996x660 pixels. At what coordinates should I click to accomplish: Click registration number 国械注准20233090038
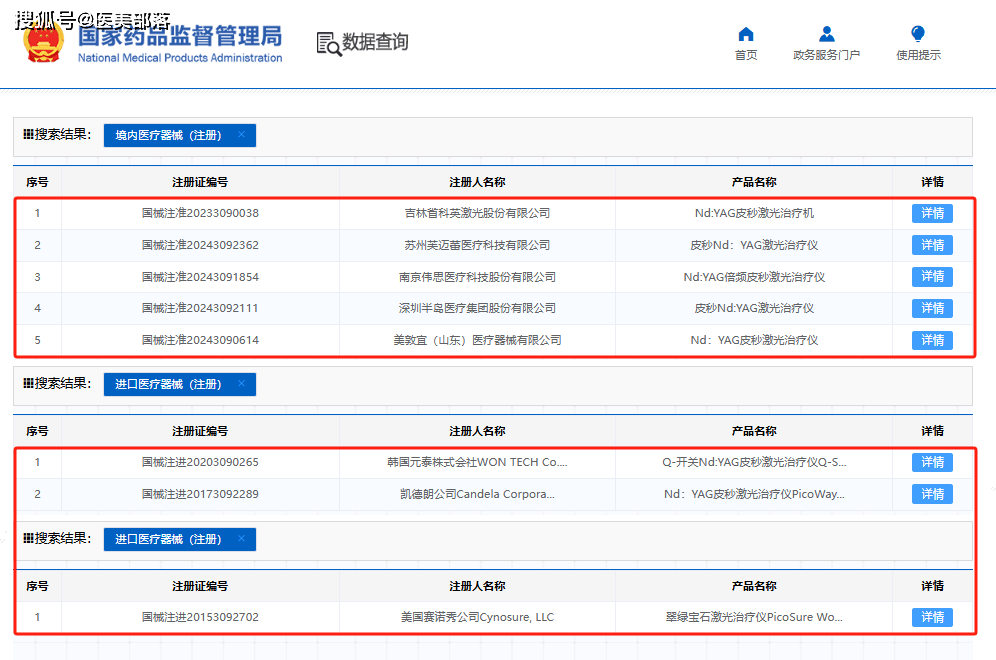click(200, 213)
